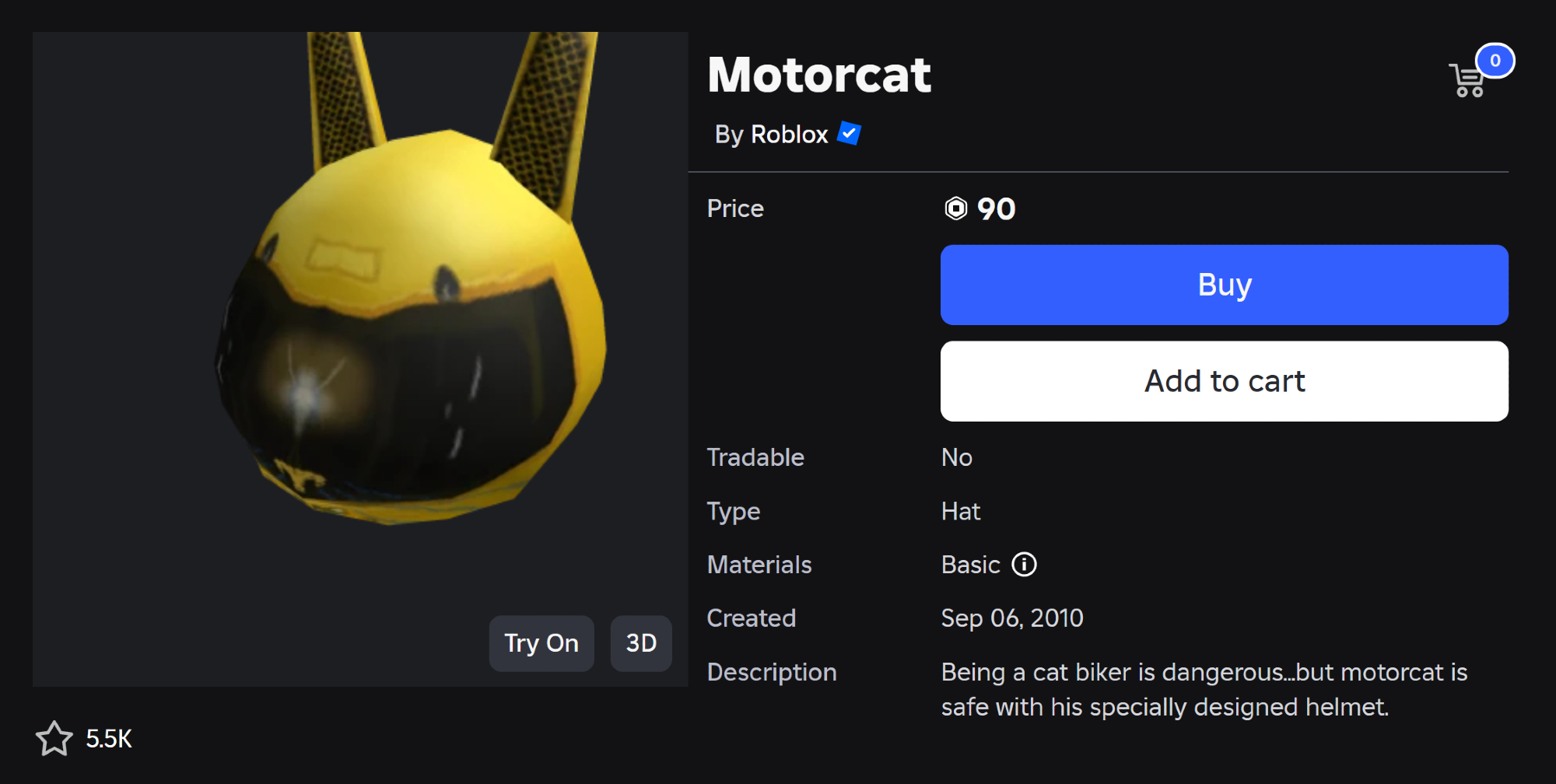
Task: Click the Materials info icon
Action: point(1024,565)
